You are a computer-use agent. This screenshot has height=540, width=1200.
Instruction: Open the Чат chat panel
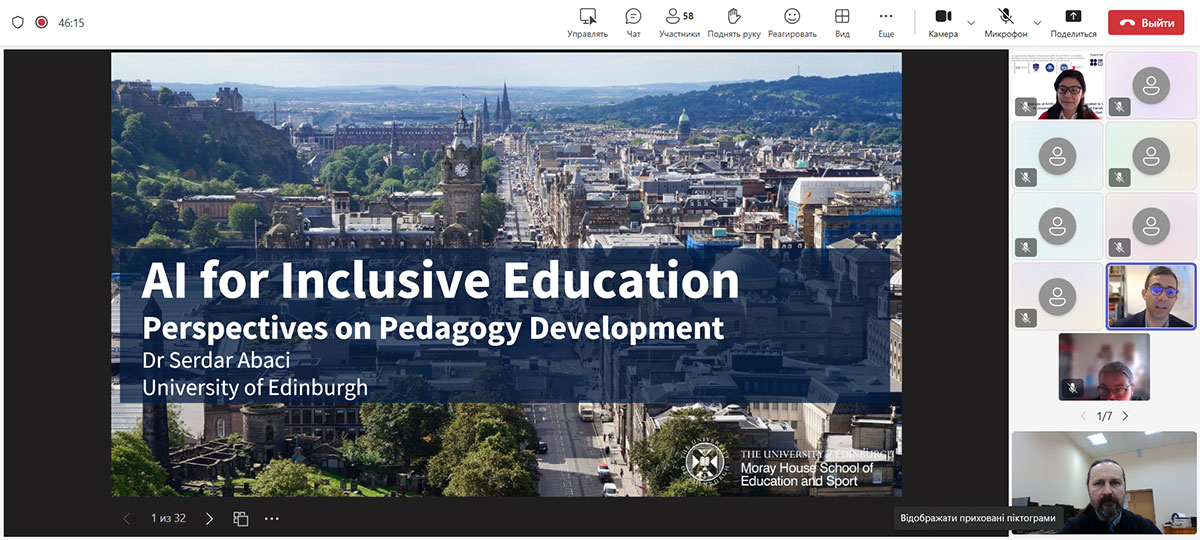pos(633,22)
